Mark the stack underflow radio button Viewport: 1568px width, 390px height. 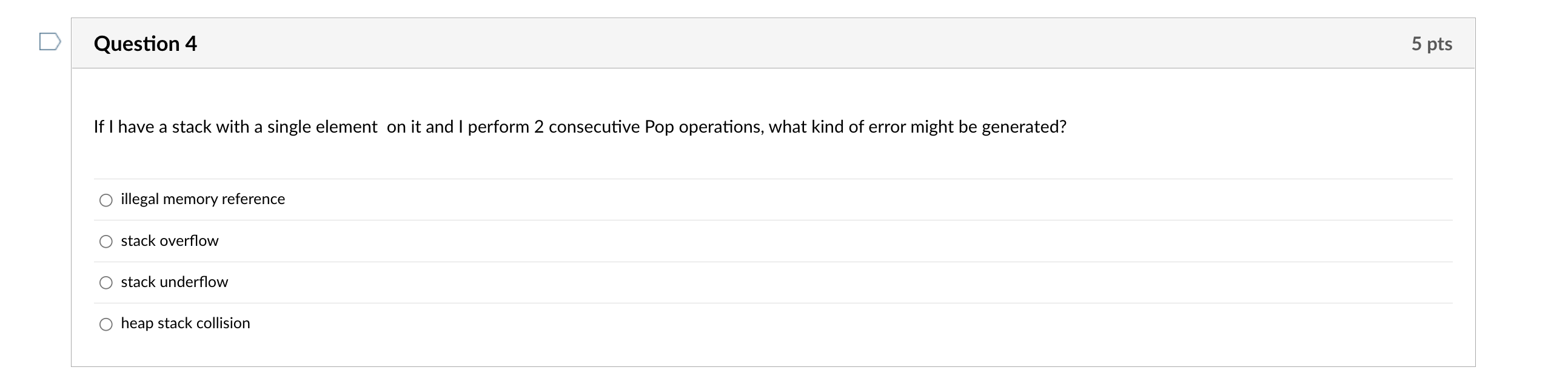106,283
